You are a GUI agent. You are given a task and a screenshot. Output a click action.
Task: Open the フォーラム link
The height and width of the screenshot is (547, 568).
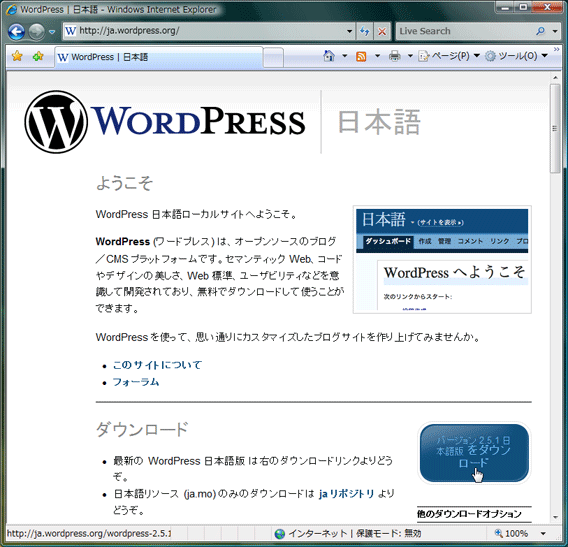pos(136,382)
